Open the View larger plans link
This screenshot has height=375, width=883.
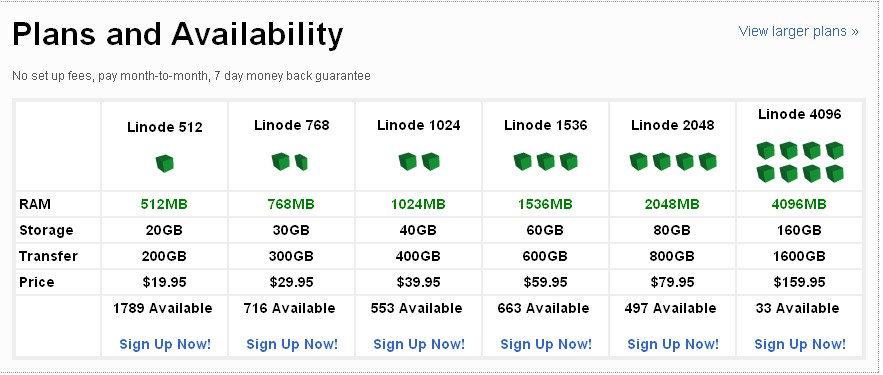click(798, 31)
